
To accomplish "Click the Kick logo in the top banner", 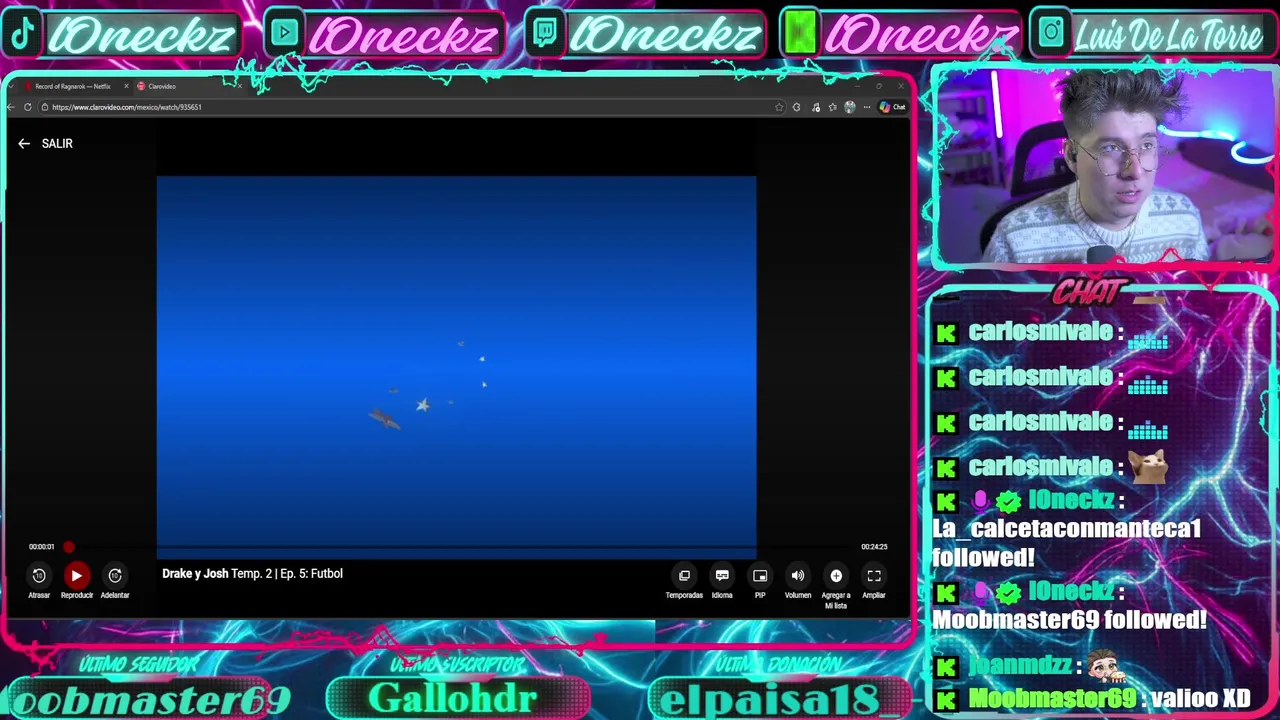I will (x=799, y=34).
